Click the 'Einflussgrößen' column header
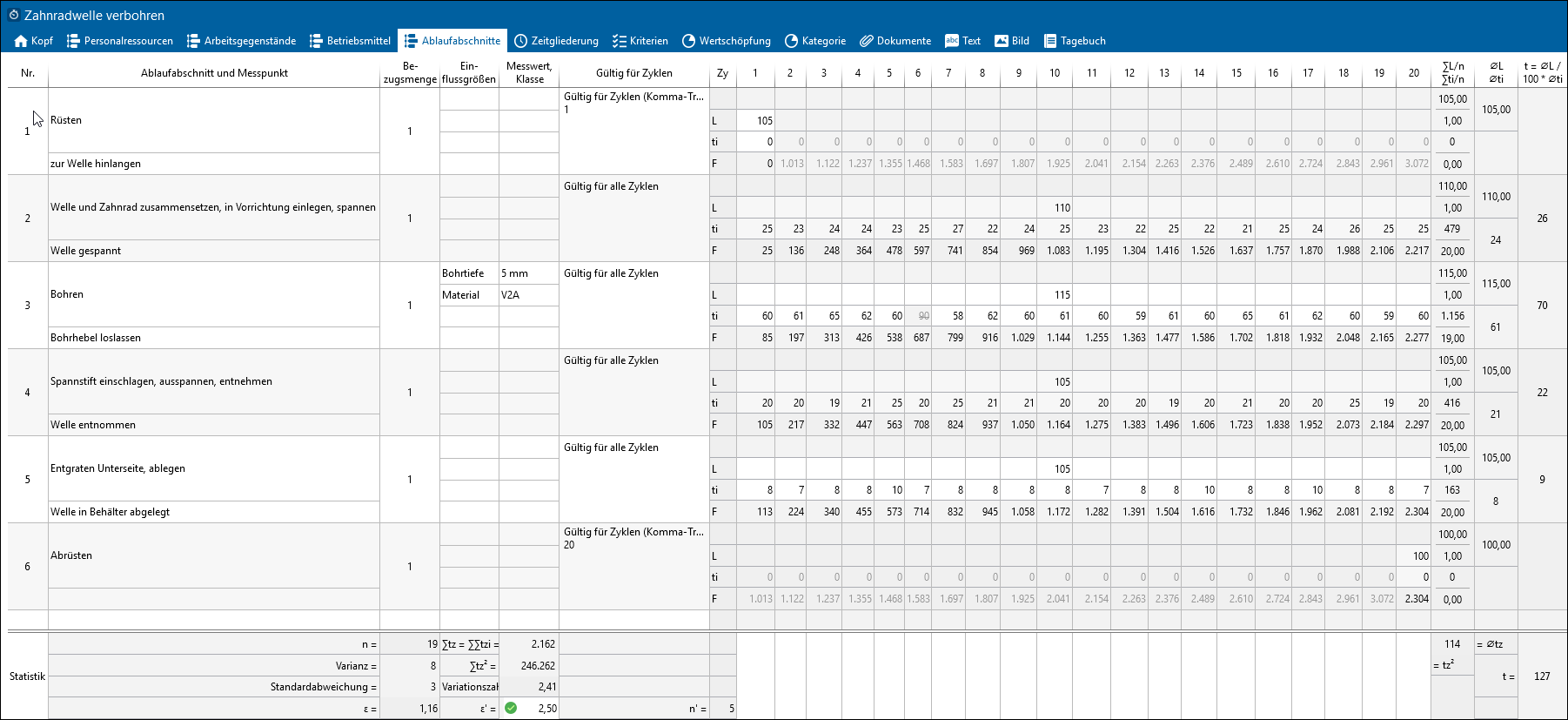 (469, 73)
